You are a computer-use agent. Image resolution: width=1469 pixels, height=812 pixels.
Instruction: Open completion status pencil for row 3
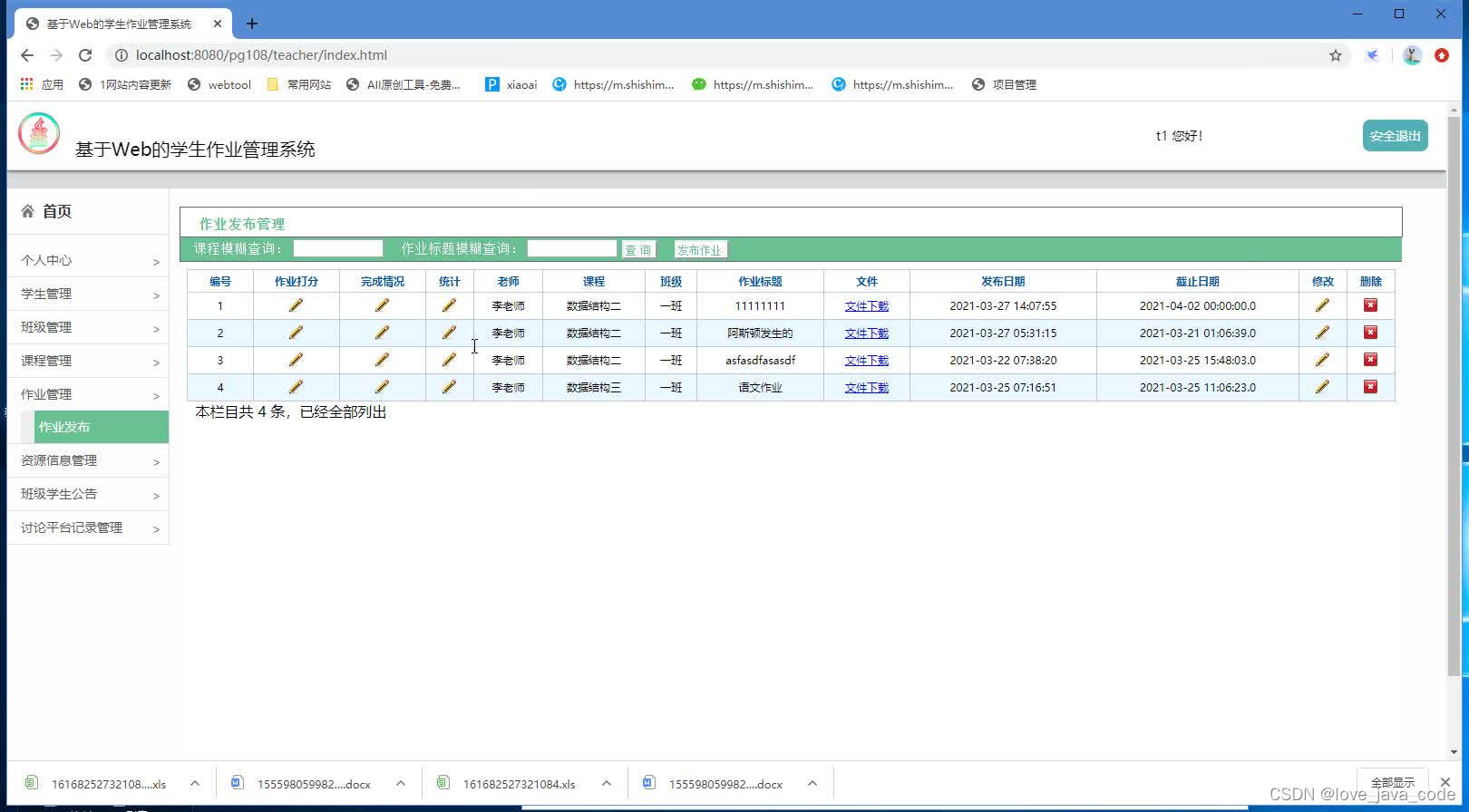382,360
